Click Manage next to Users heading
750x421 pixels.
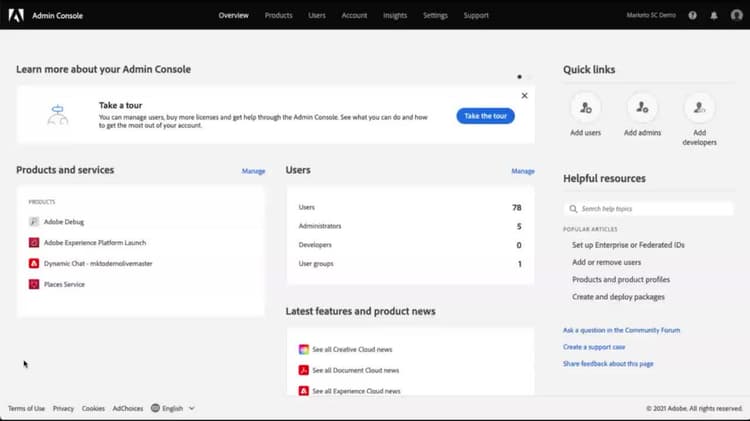(x=523, y=171)
